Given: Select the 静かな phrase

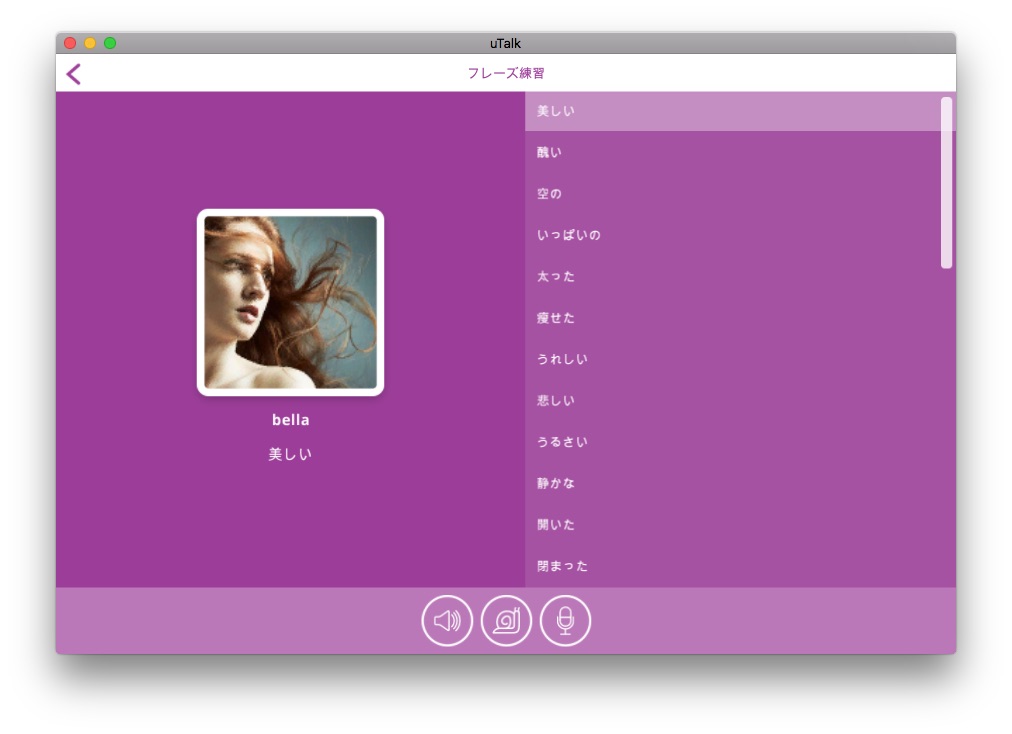Looking at the screenshot, I should 556,483.
